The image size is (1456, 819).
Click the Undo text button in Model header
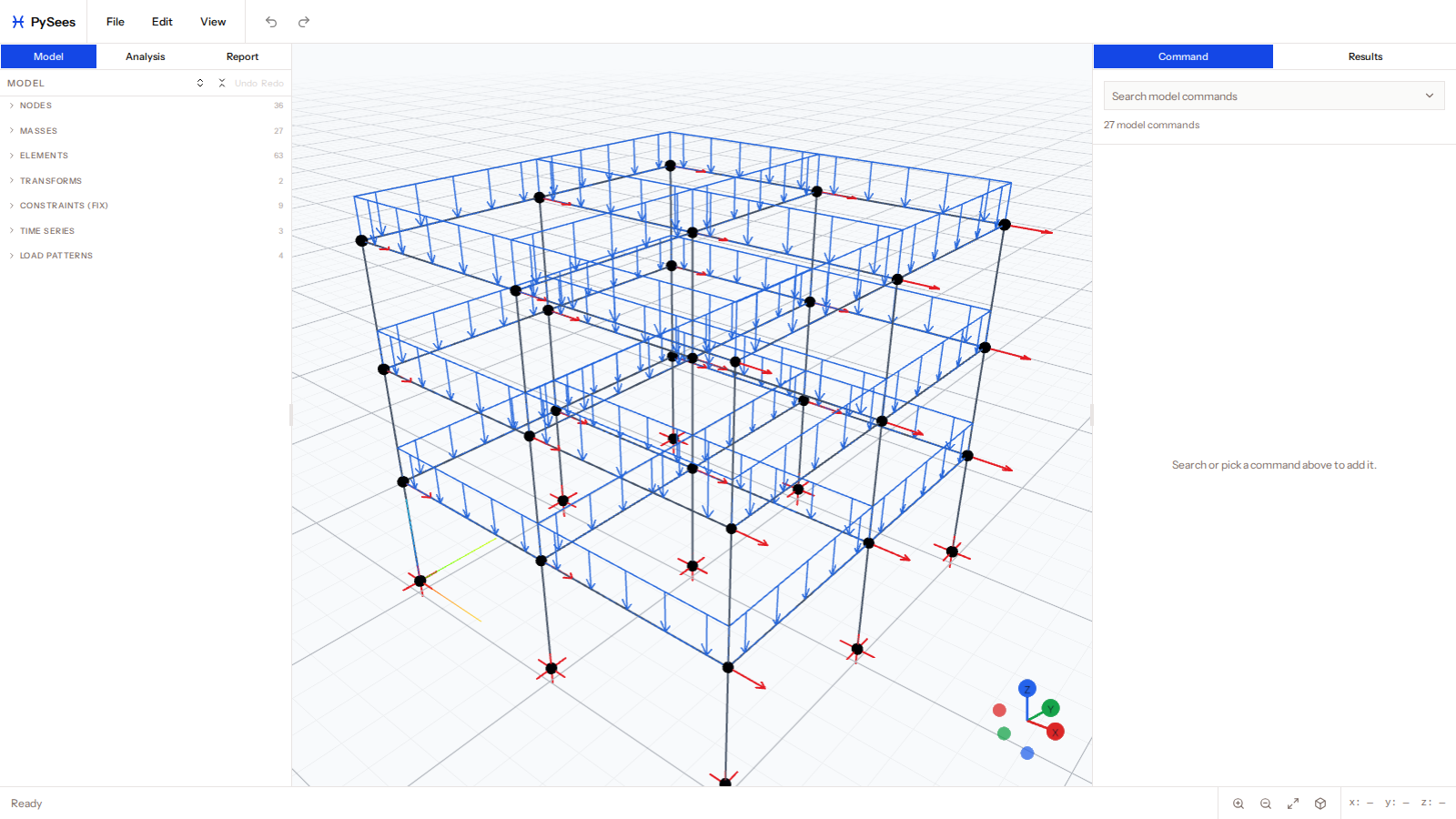(246, 84)
